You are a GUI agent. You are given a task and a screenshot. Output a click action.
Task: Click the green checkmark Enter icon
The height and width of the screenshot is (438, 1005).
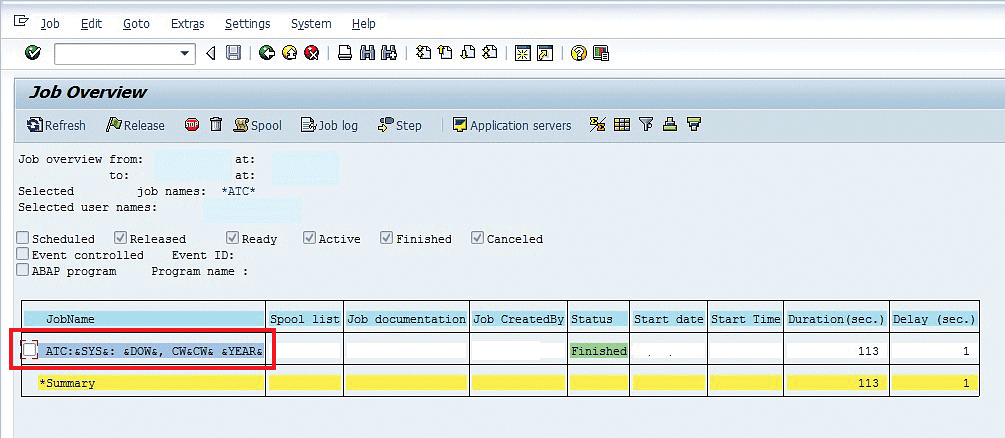tap(33, 53)
